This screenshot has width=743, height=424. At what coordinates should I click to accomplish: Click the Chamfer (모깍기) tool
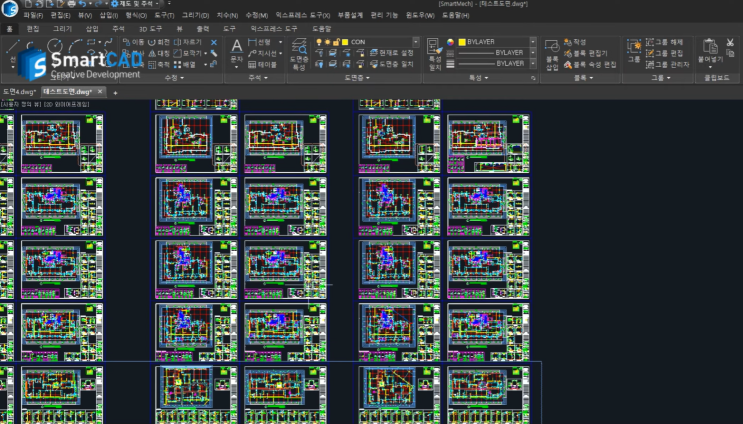[x=189, y=54]
